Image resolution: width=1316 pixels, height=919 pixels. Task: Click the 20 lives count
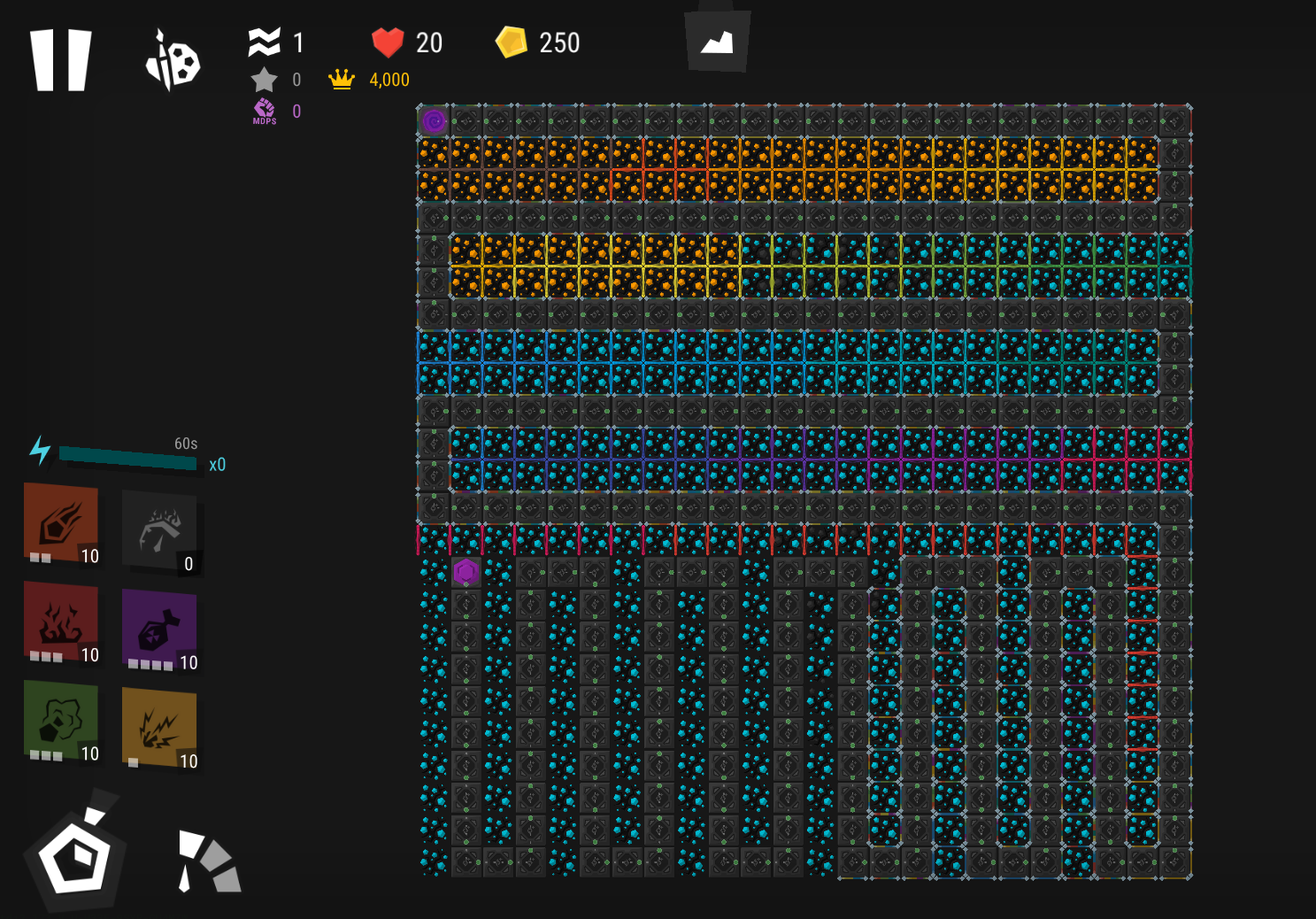429,42
